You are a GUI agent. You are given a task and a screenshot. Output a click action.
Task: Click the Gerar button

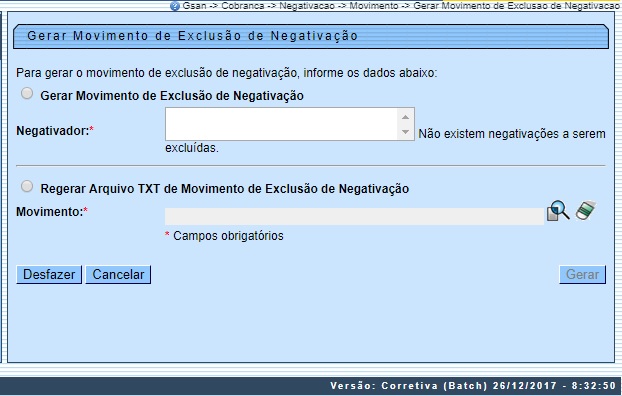(x=582, y=275)
